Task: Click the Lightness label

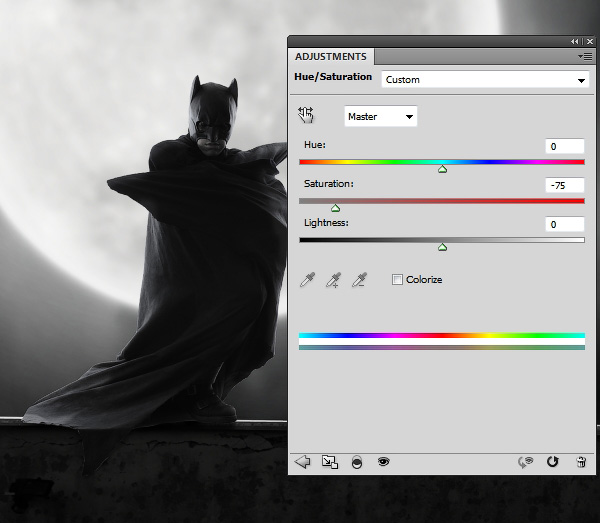Action: [x=326, y=223]
